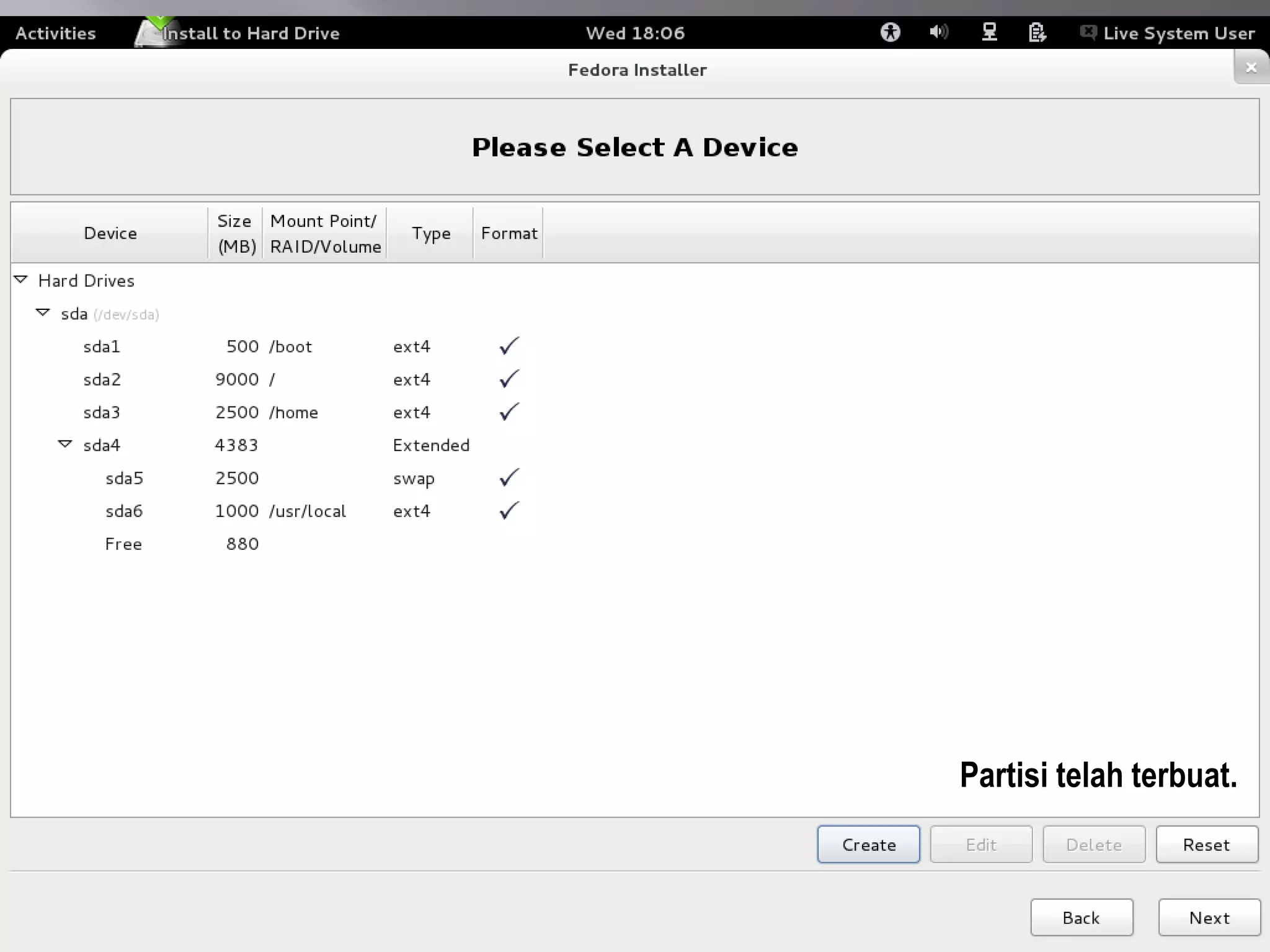The image size is (1270, 952).
Task: Click the Next button
Action: pyautogui.click(x=1209, y=917)
